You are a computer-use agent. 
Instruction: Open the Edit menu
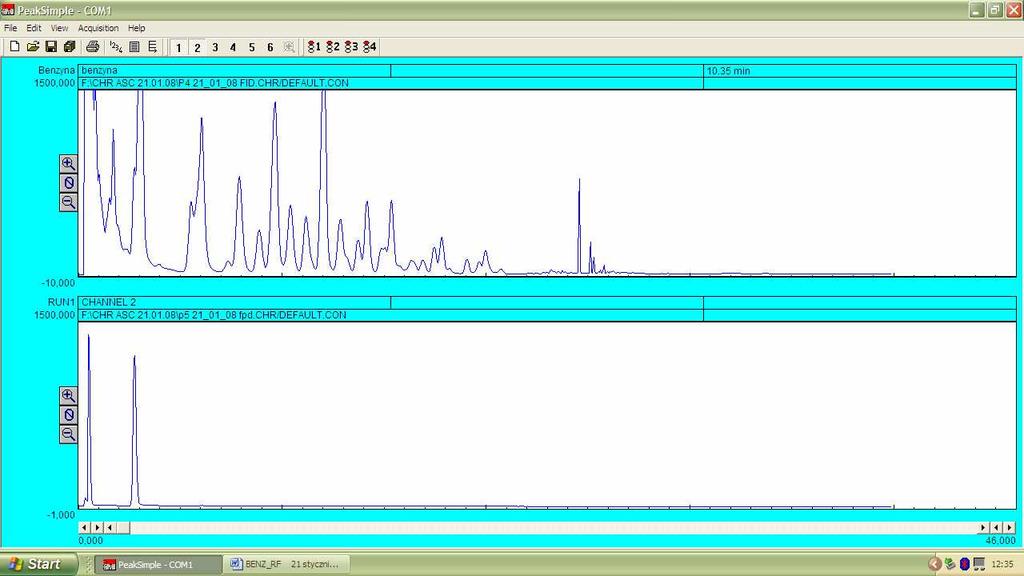[33, 28]
